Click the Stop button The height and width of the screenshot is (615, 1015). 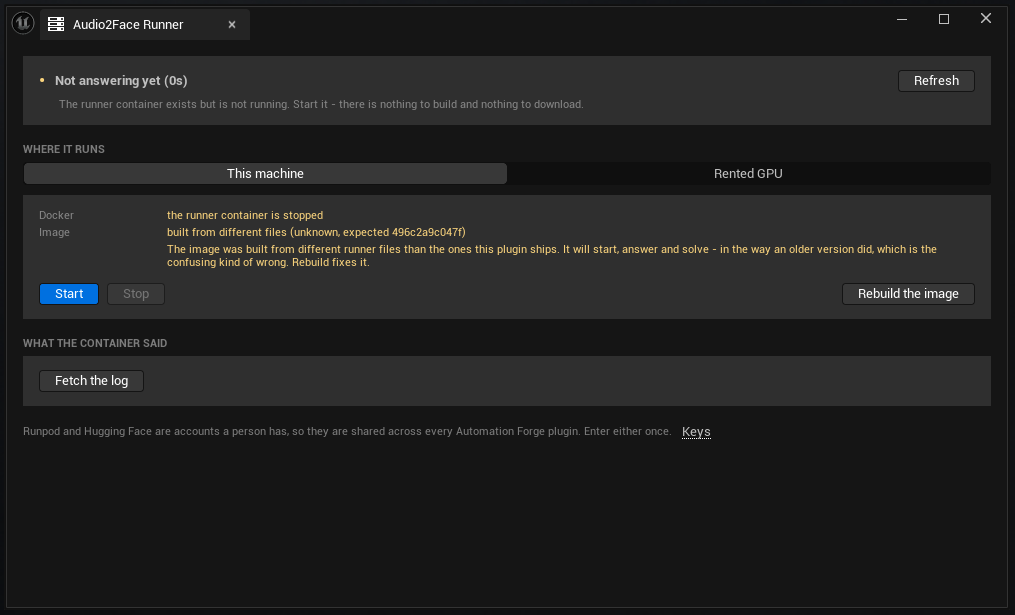click(136, 294)
